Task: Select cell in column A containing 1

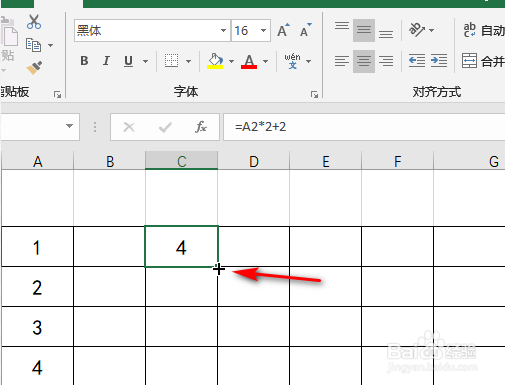Action: (37, 247)
